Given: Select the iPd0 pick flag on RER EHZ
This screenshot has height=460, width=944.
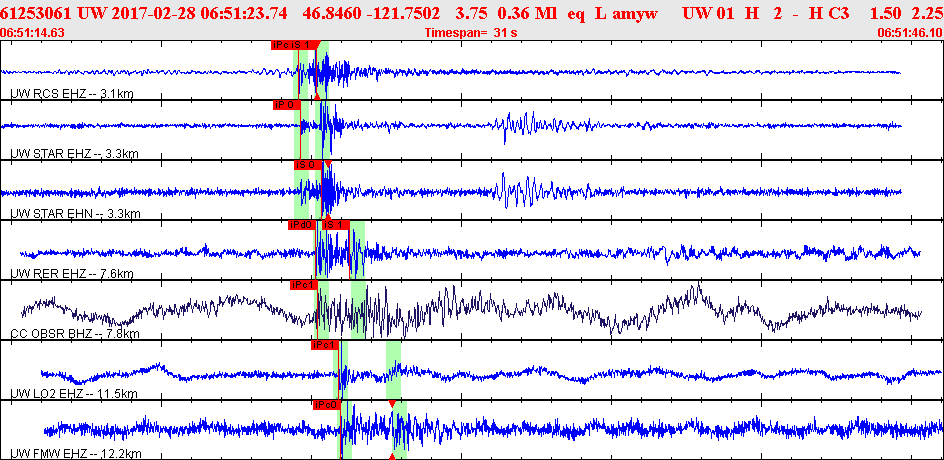Looking at the screenshot, I should pos(301,225).
